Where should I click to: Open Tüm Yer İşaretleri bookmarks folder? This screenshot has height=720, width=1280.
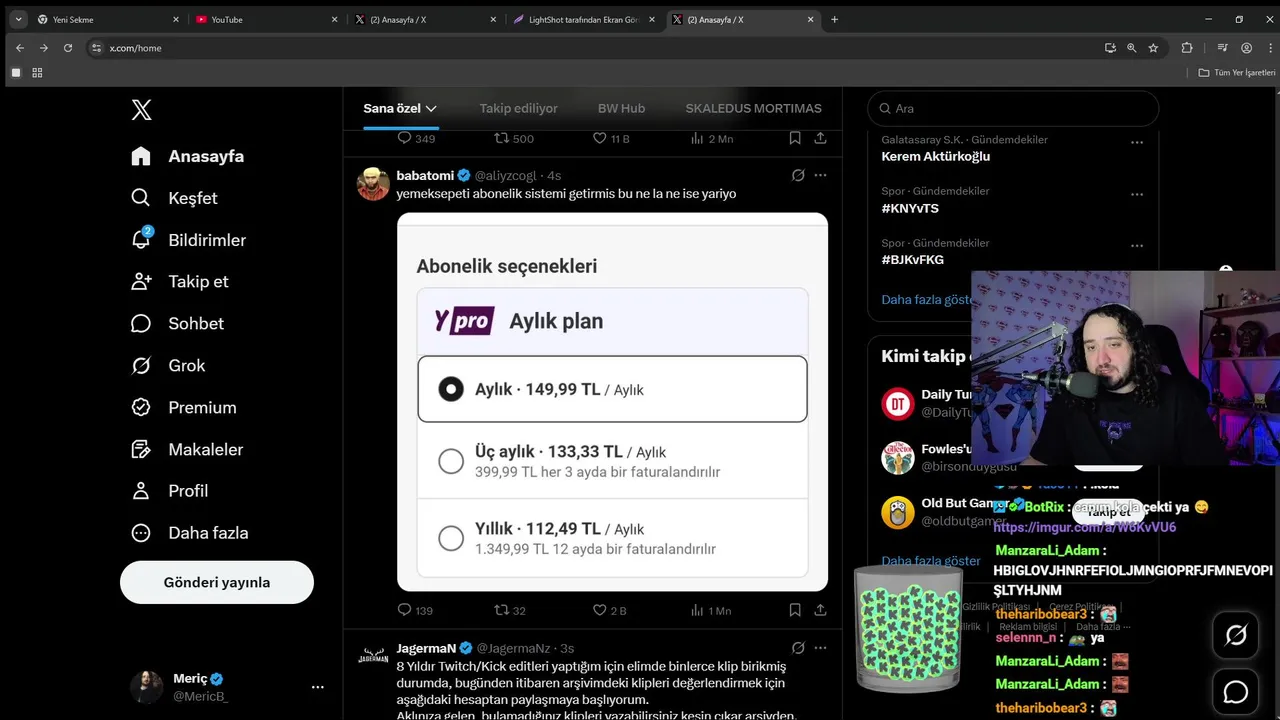point(1237,73)
